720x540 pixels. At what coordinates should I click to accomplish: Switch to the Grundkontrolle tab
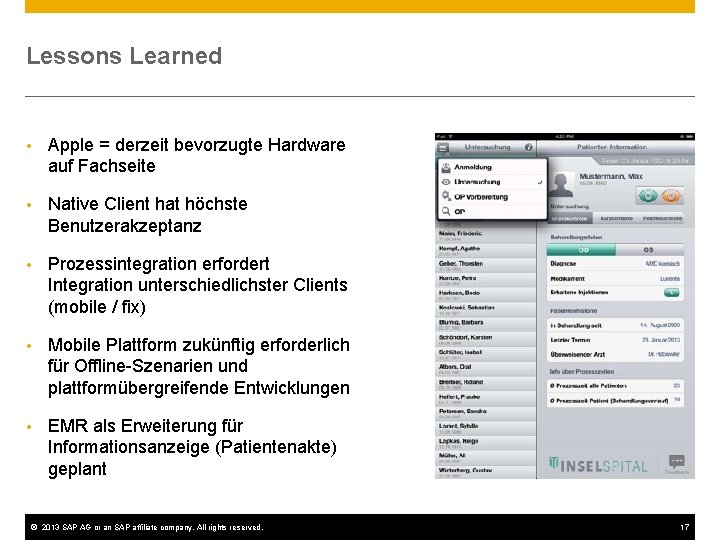(569, 219)
